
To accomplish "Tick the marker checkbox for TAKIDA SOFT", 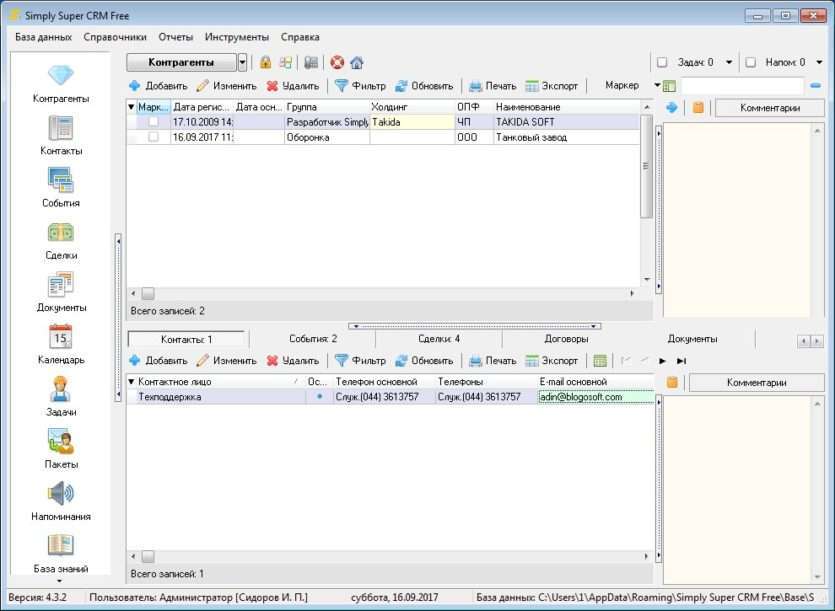I will (153, 121).
